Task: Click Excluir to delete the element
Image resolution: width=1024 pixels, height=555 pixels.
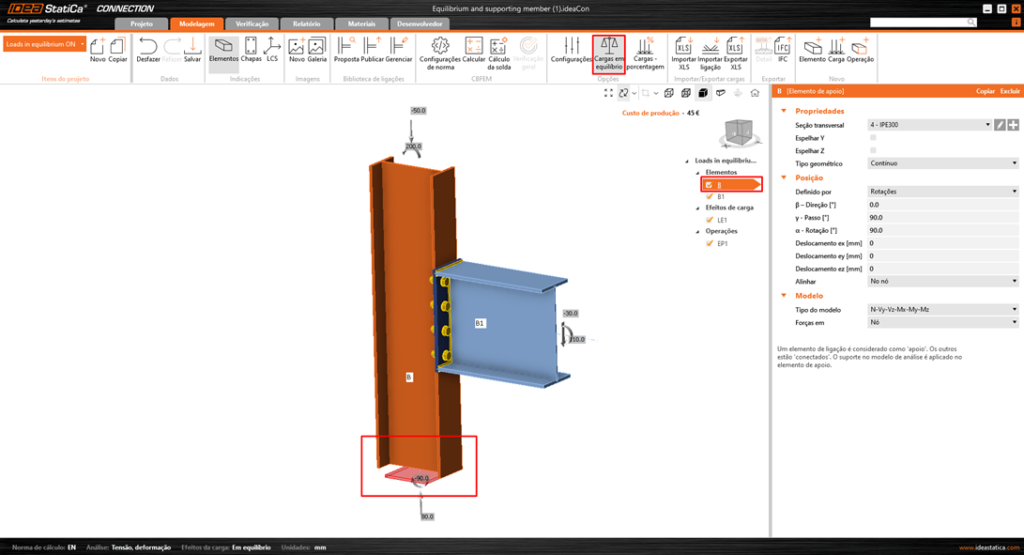Action: 1009,91
